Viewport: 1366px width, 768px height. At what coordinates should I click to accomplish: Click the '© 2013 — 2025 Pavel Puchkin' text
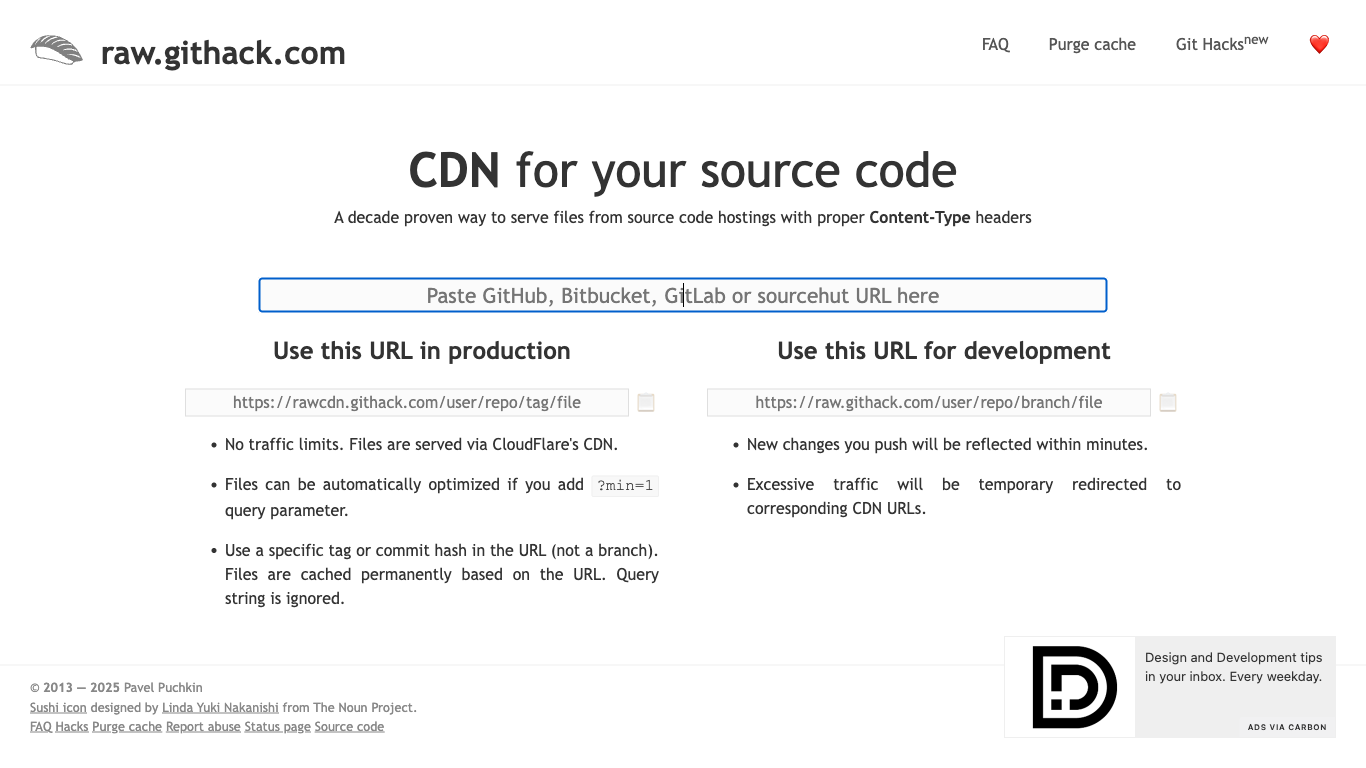(116, 687)
